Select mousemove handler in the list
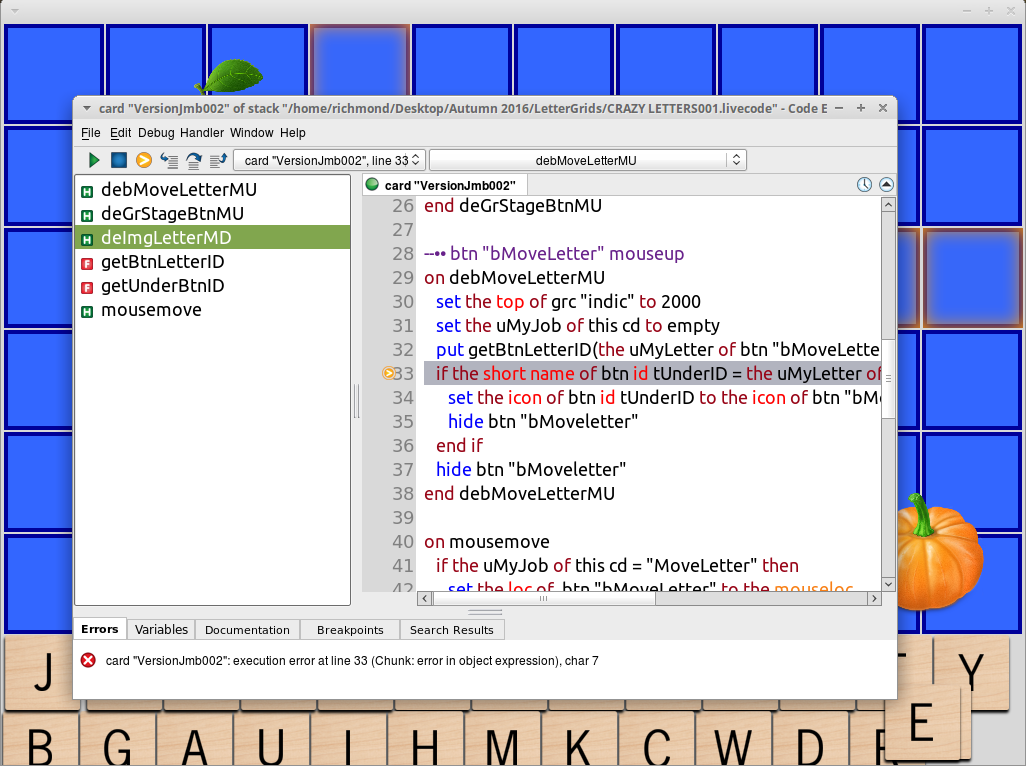 coord(151,310)
